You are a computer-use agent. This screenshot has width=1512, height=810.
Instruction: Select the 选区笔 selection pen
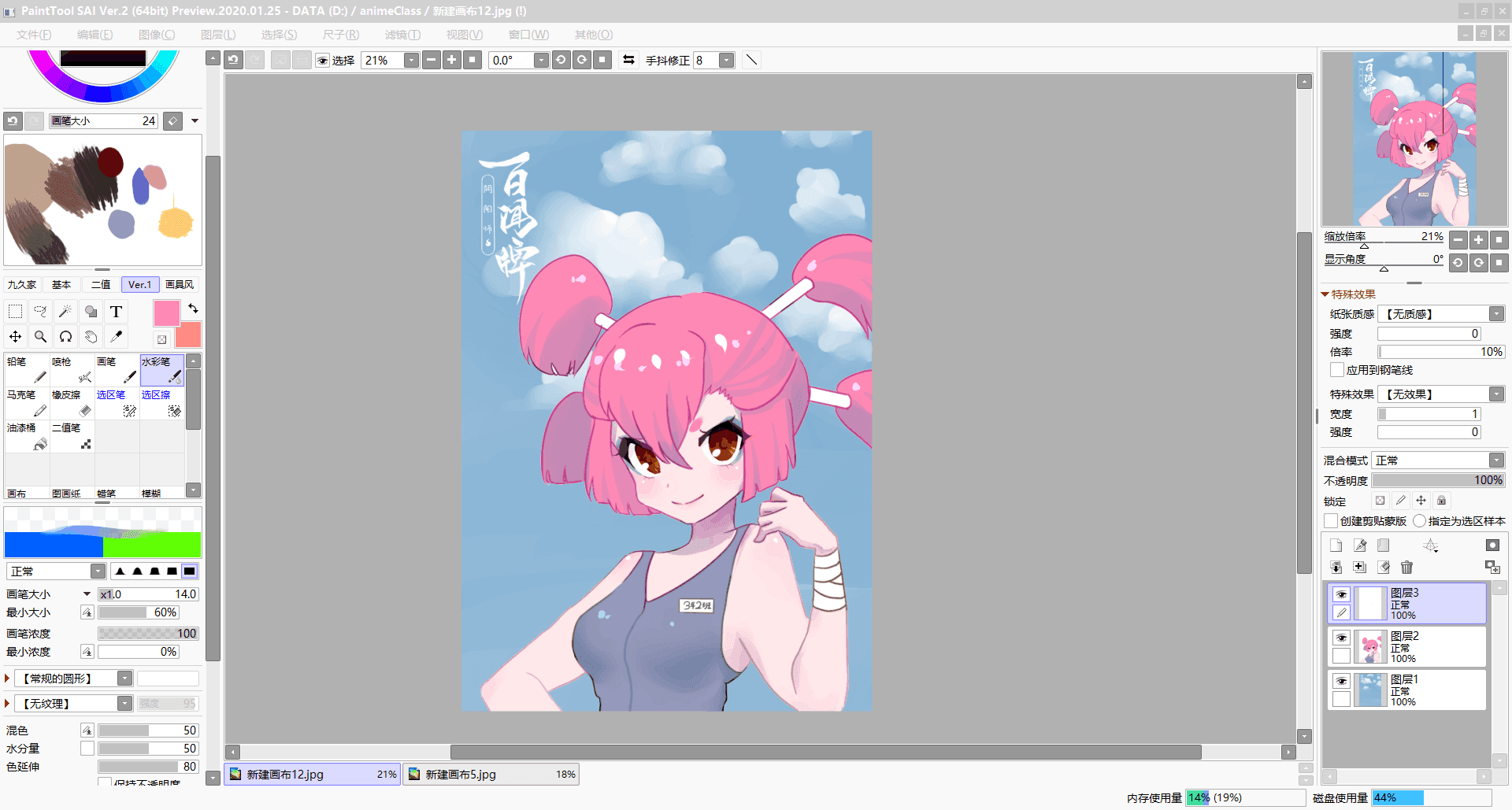click(117, 403)
